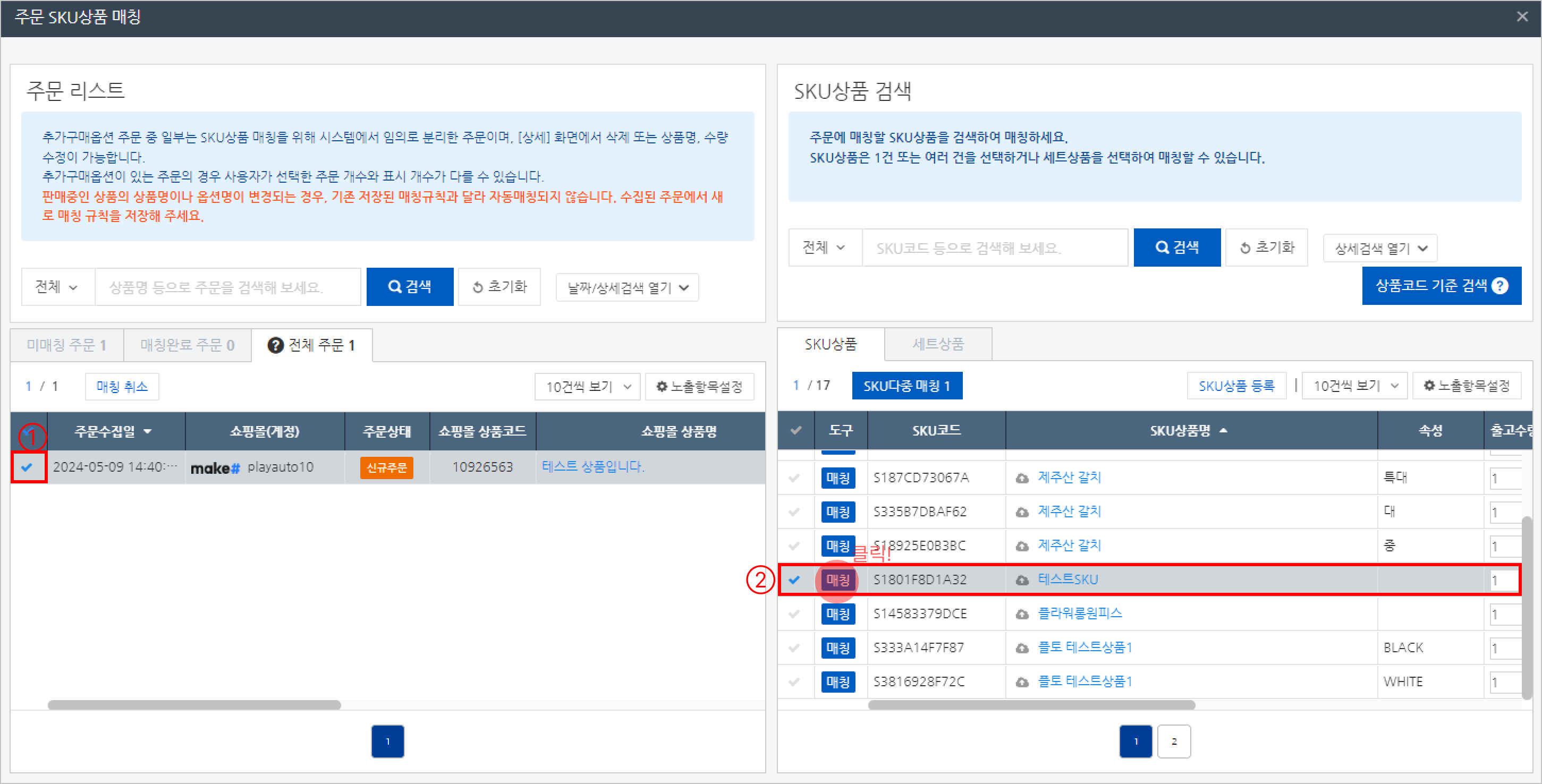Click the cloud icon beside 테스트SKU
The image size is (1542, 784).
(x=1022, y=580)
